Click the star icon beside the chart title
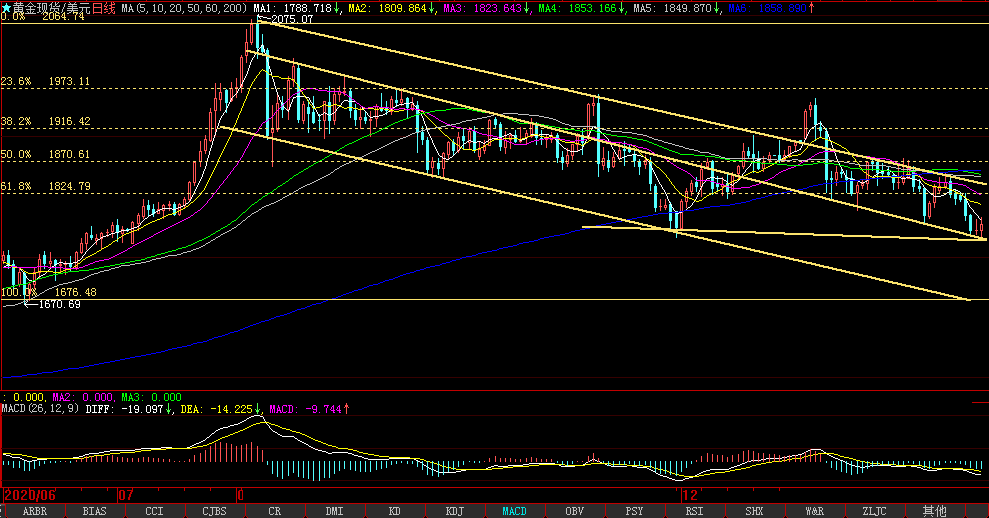989x518 pixels. 6,8
